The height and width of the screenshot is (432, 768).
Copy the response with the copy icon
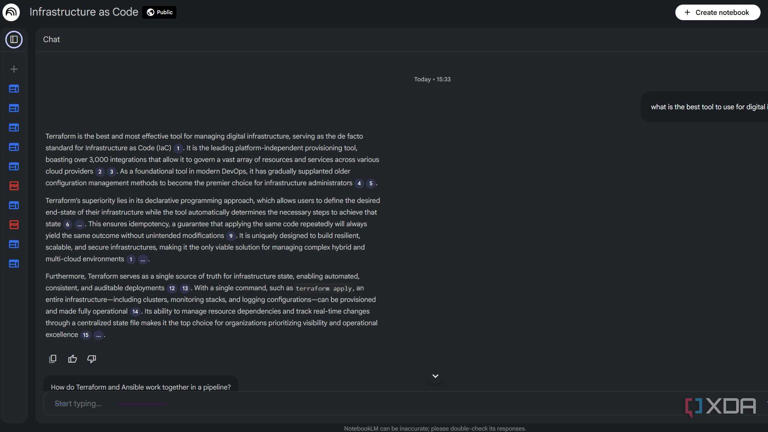point(53,359)
